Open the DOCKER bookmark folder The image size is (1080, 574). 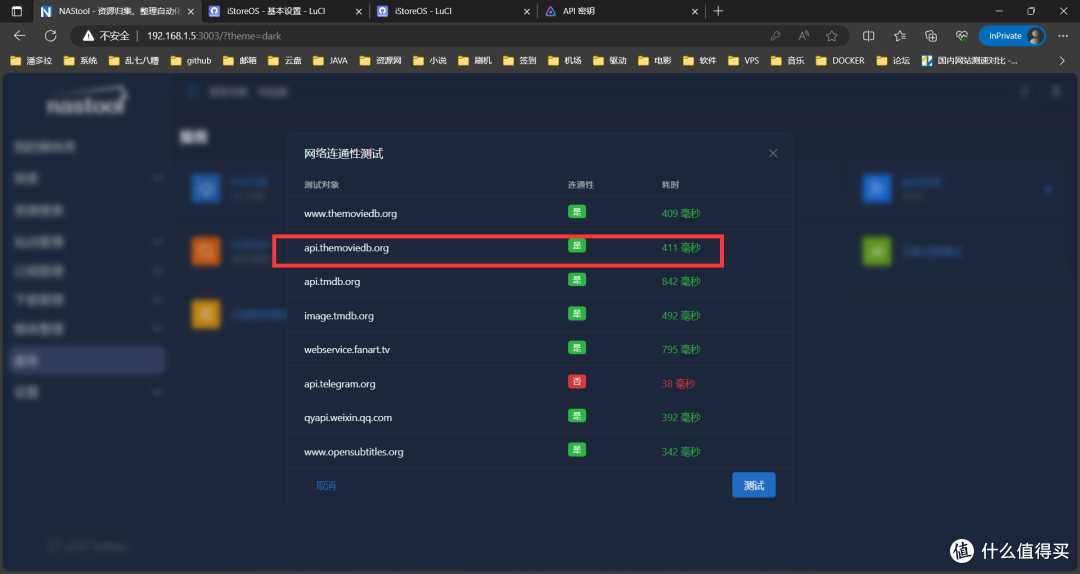point(840,61)
